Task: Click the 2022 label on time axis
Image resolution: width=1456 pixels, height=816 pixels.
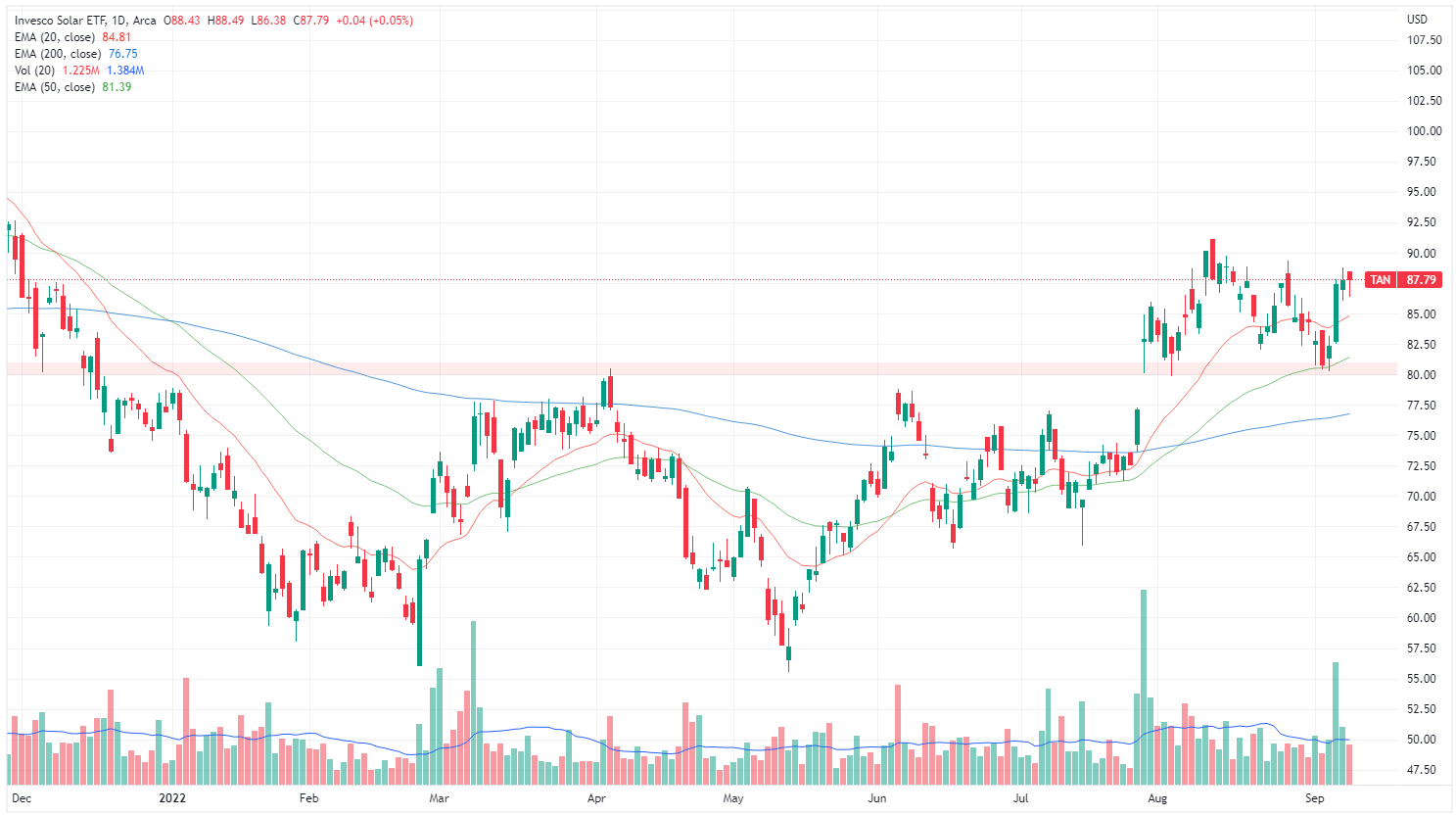Action: (x=172, y=798)
